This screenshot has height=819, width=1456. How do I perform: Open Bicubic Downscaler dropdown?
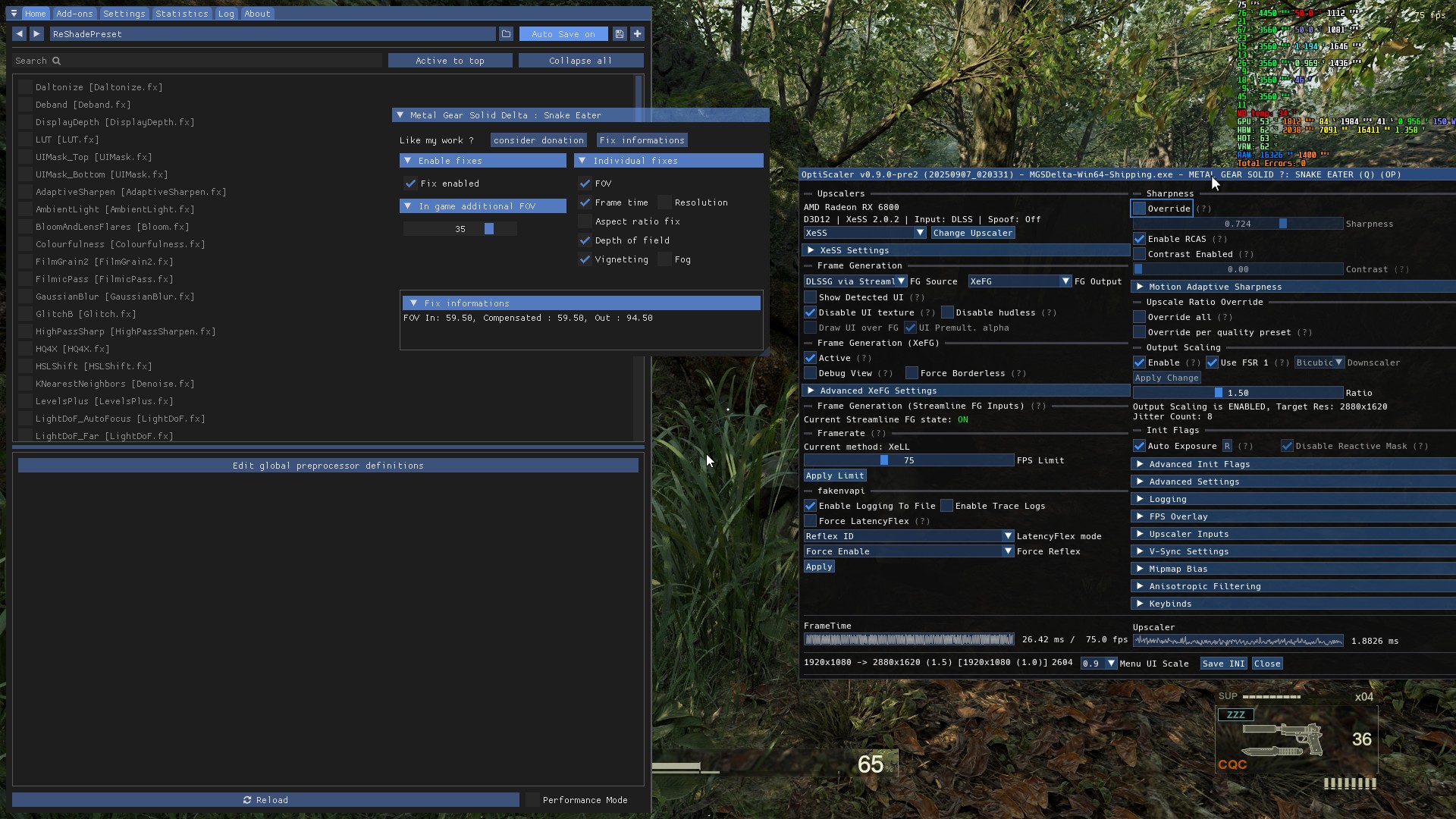(x=1319, y=362)
